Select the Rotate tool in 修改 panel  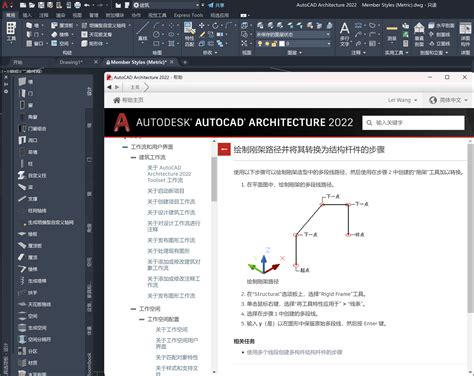pos(215,25)
